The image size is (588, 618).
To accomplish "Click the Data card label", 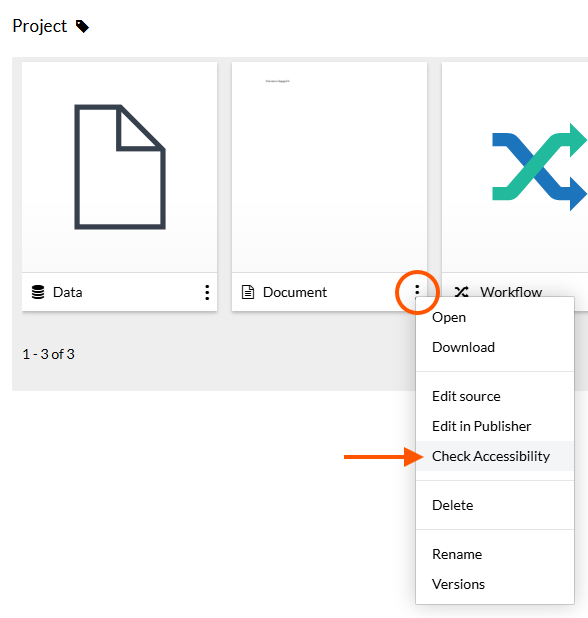I will pyautogui.click(x=68, y=292).
